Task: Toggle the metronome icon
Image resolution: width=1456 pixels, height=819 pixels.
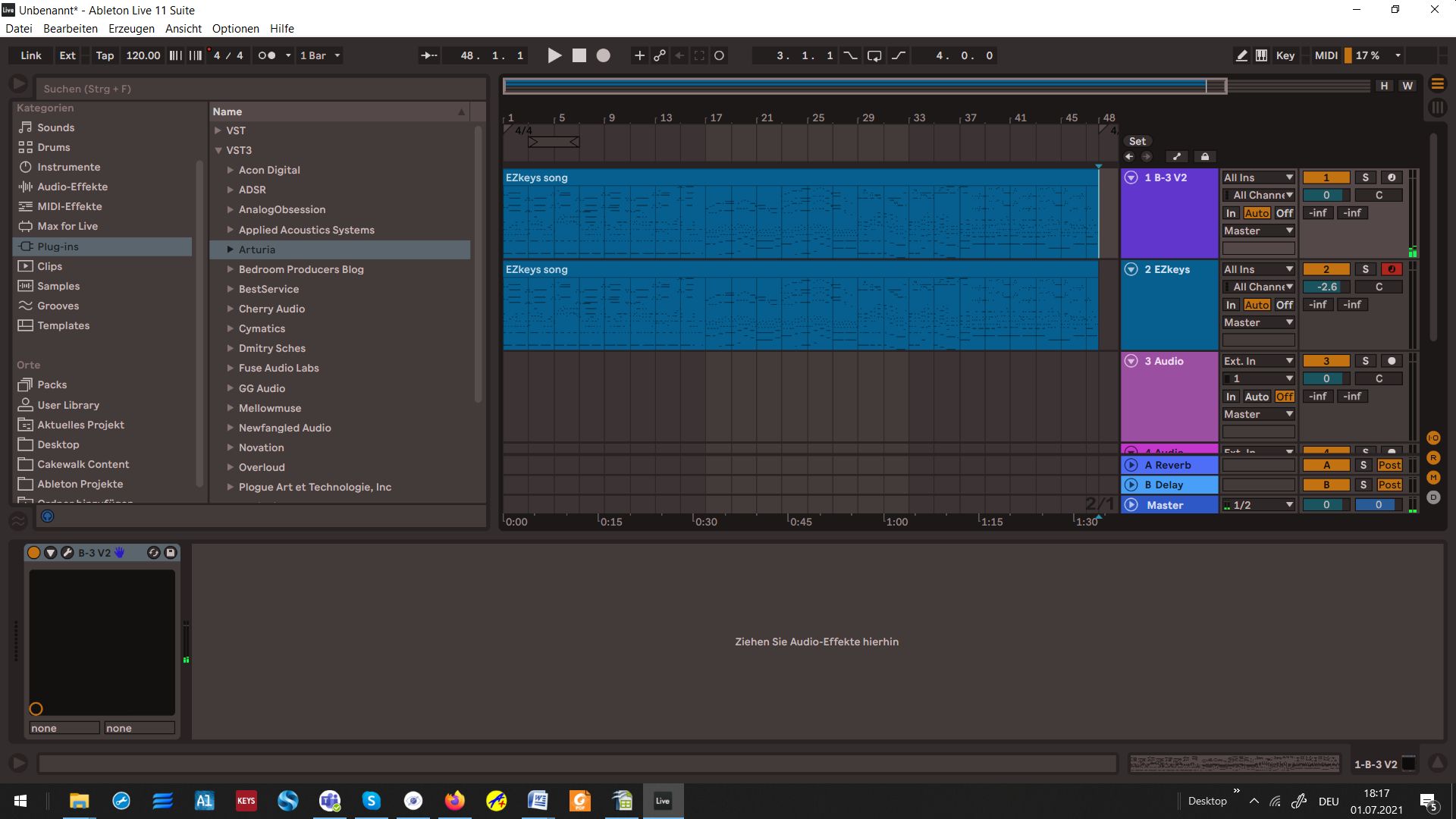Action: tap(267, 55)
